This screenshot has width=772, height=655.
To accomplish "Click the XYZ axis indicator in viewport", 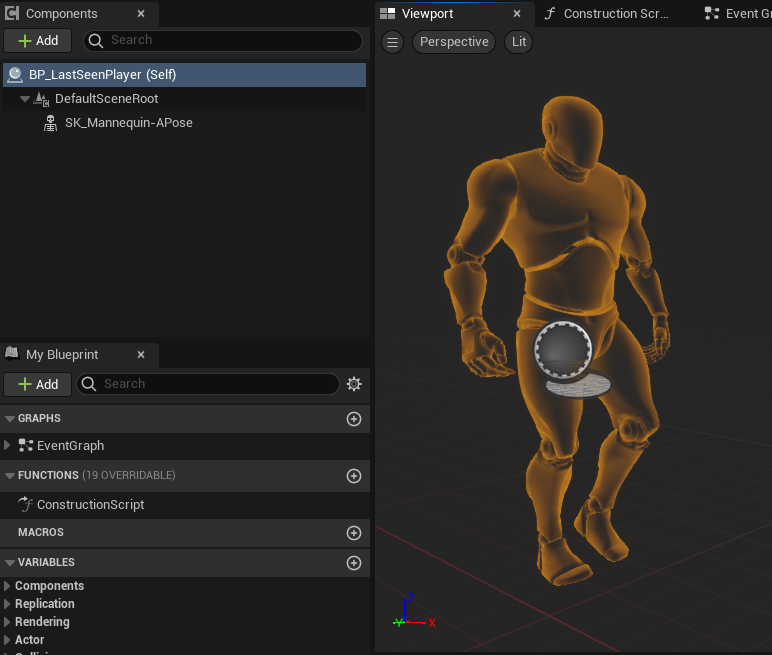I will [415, 613].
